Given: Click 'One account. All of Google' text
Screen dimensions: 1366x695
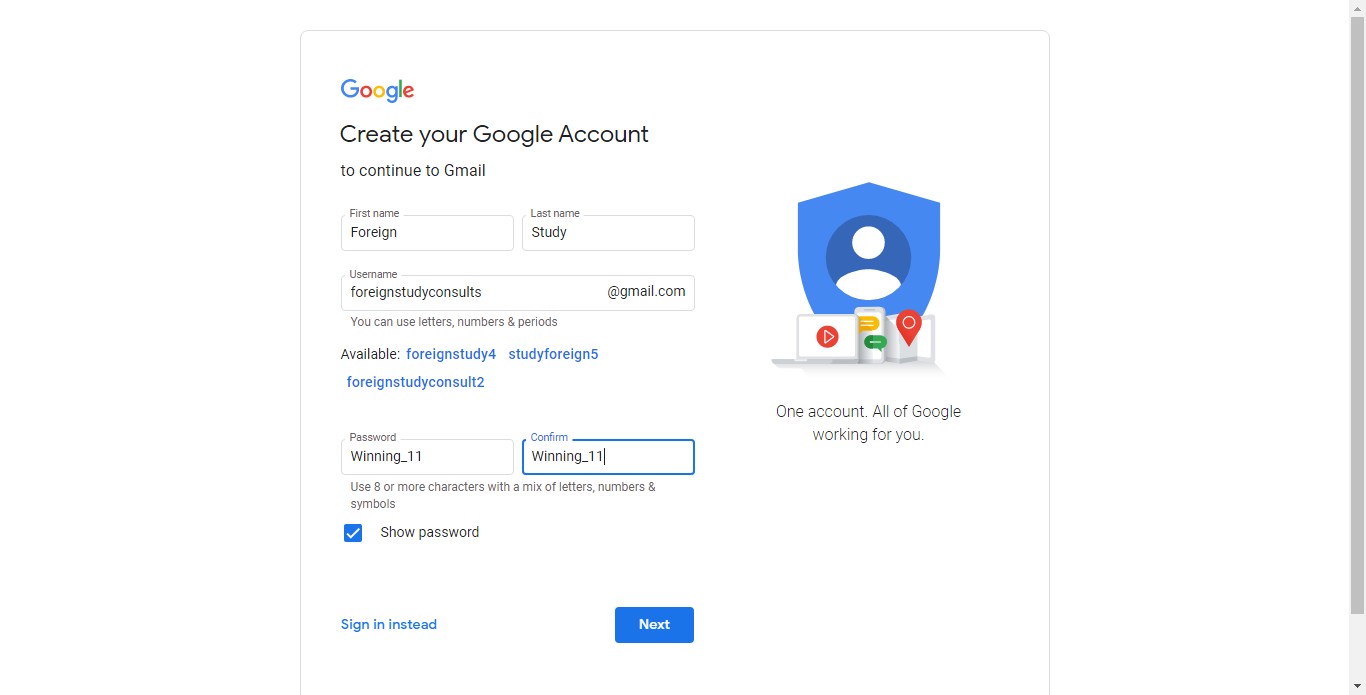Looking at the screenshot, I should pos(868,423).
